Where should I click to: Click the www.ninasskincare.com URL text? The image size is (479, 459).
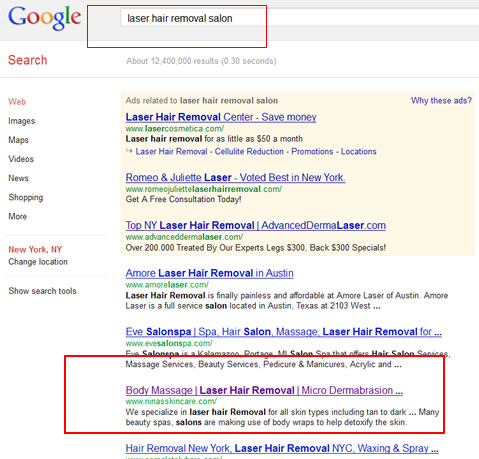click(x=171, y=401)
